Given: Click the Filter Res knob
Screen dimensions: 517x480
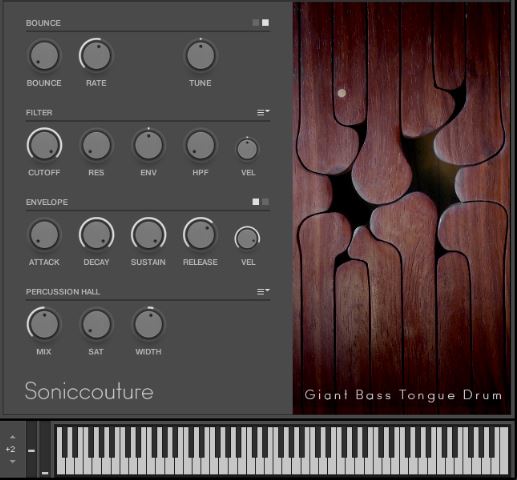Looking at the screenshot, I should (x=96, y=145).
